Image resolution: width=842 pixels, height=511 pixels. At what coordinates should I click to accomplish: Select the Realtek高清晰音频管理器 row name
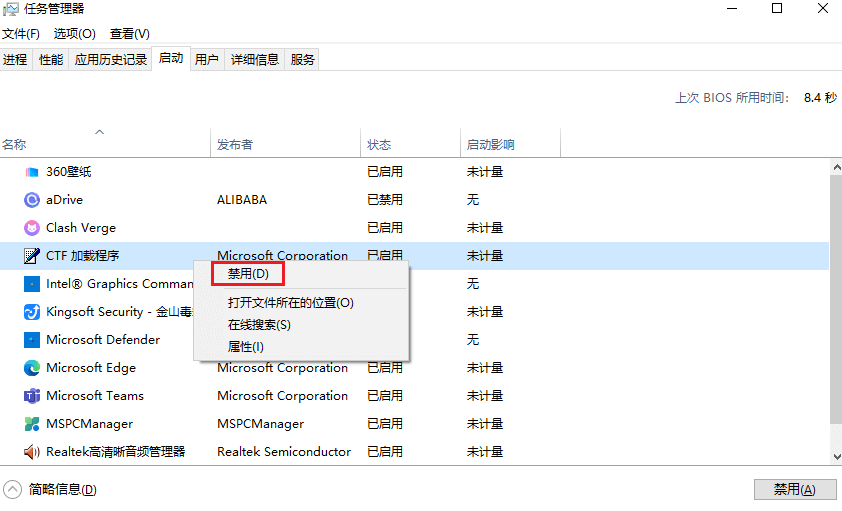[x=116, y=452]
